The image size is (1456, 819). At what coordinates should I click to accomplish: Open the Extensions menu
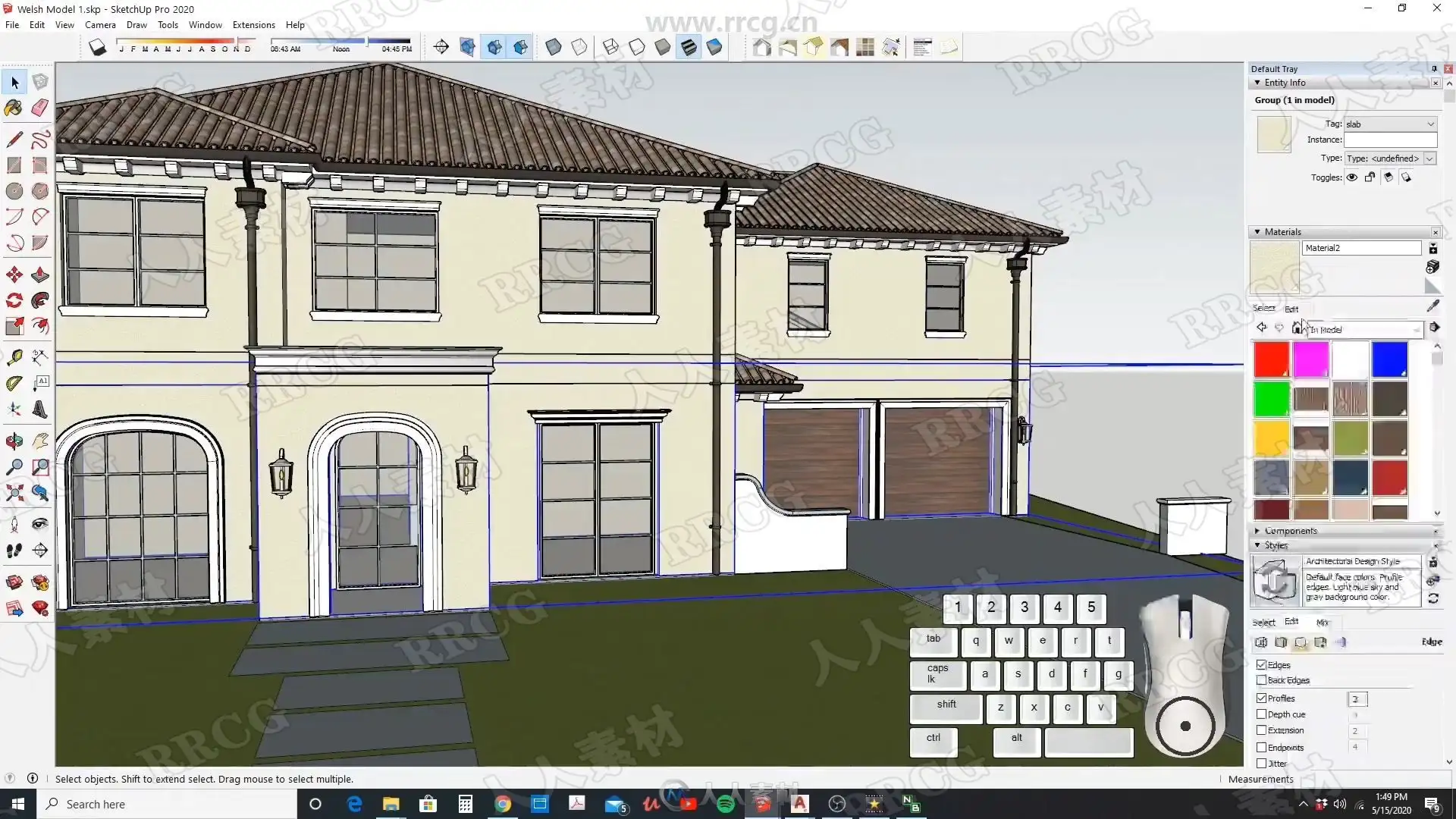coord(253,25)
